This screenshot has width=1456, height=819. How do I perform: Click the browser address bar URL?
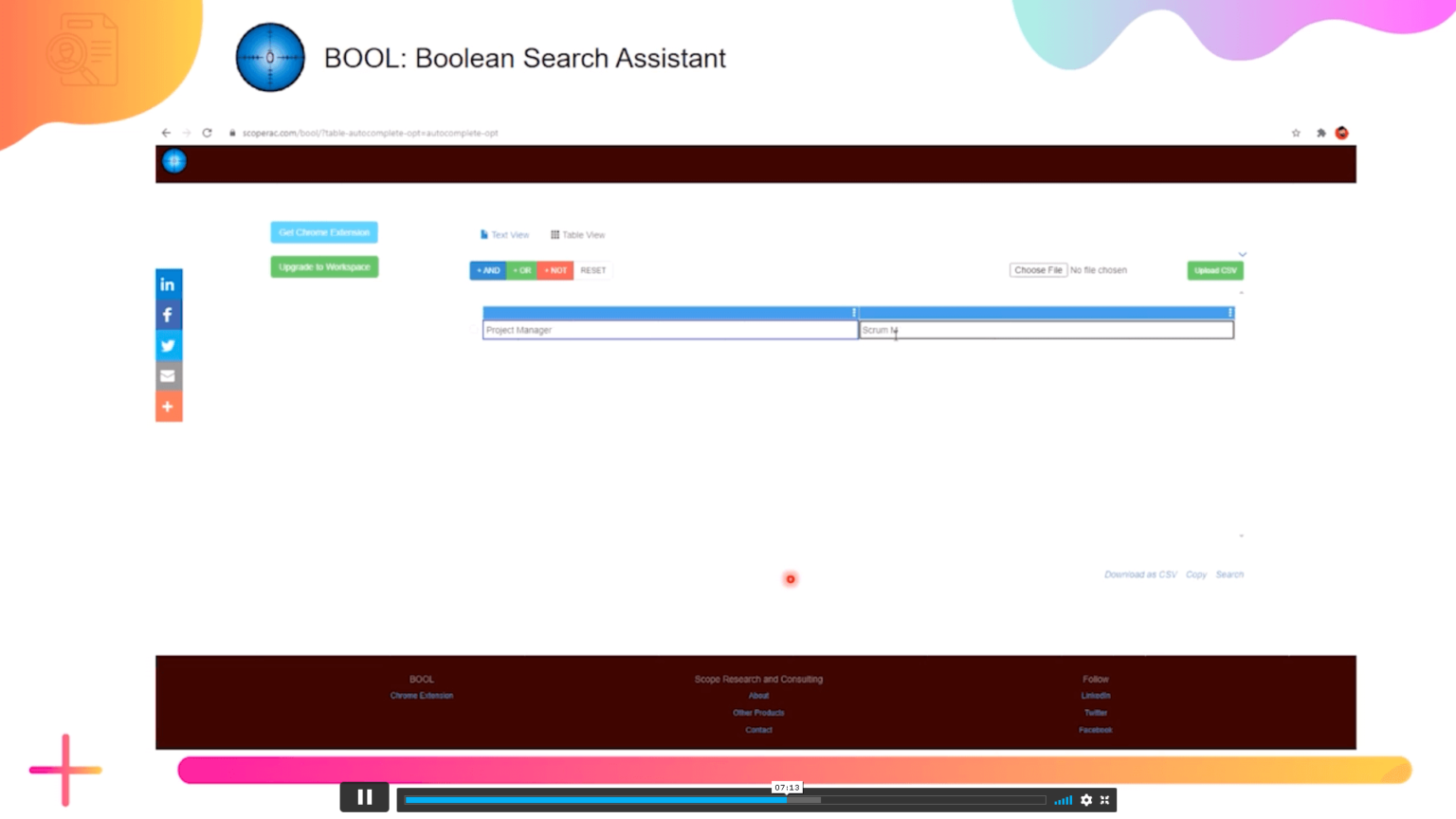370,133
